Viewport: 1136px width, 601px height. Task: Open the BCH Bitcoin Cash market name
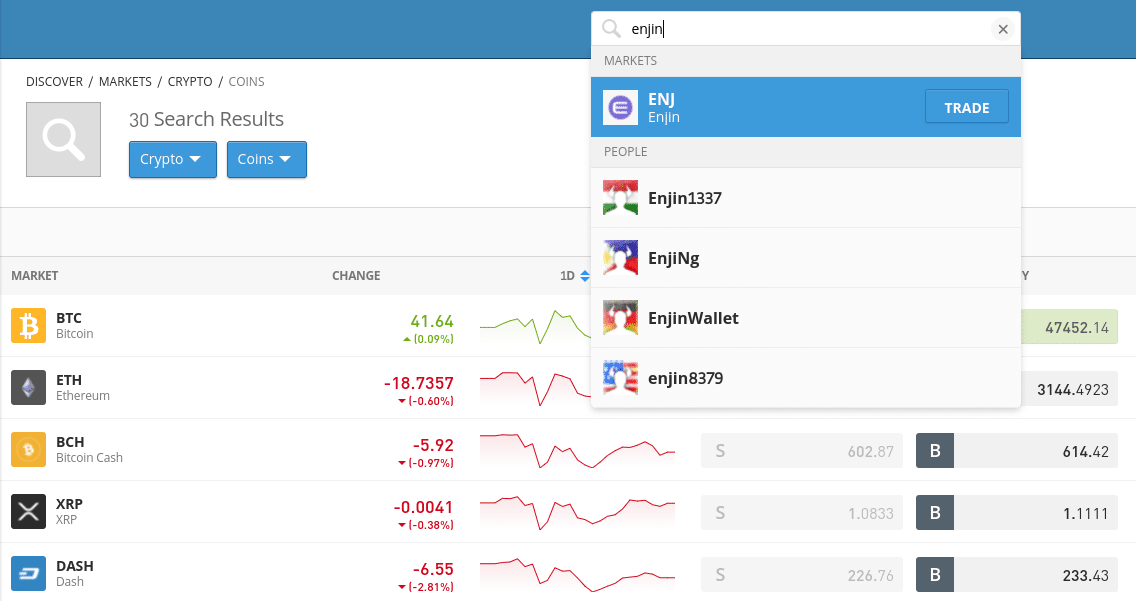[x=89, y=450]
